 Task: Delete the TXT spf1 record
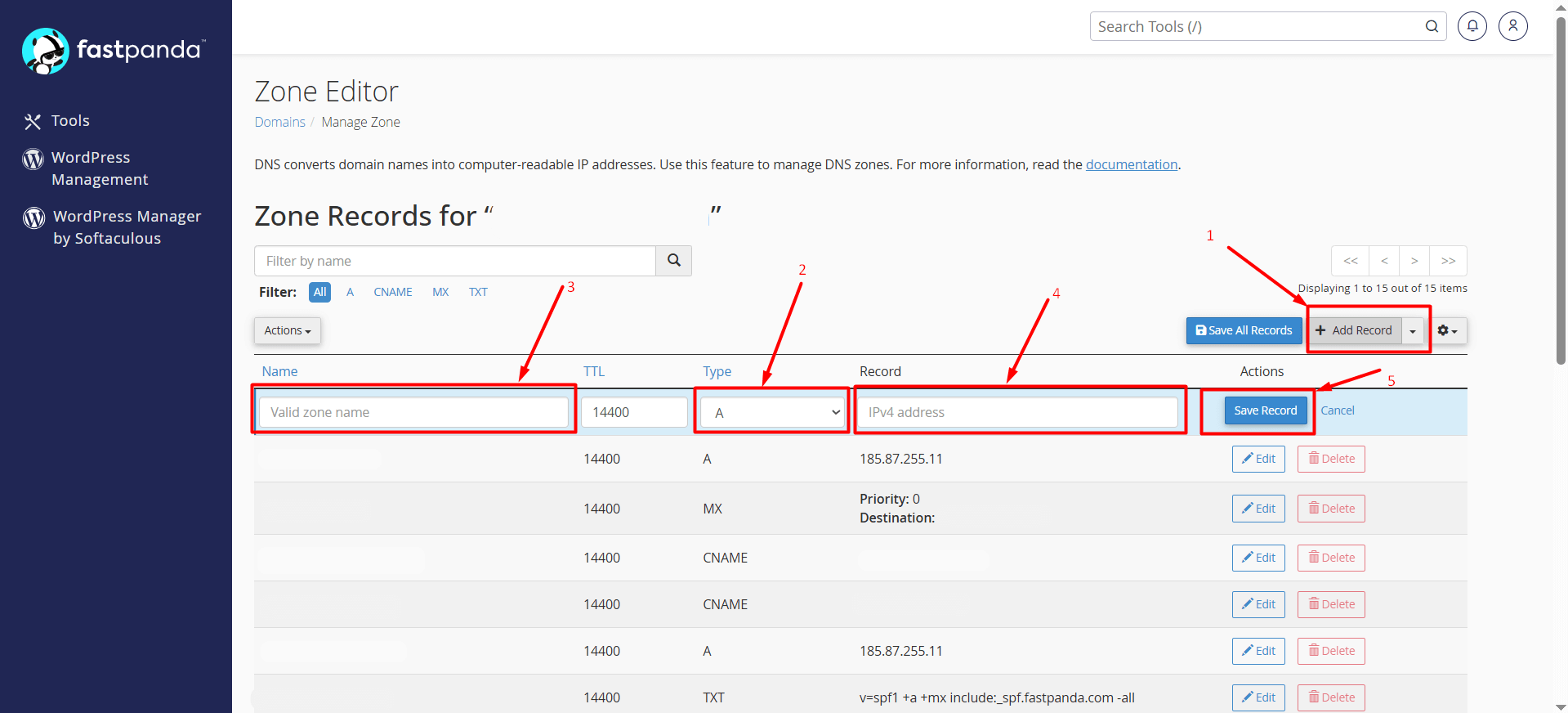click(x=1331, y=697)
